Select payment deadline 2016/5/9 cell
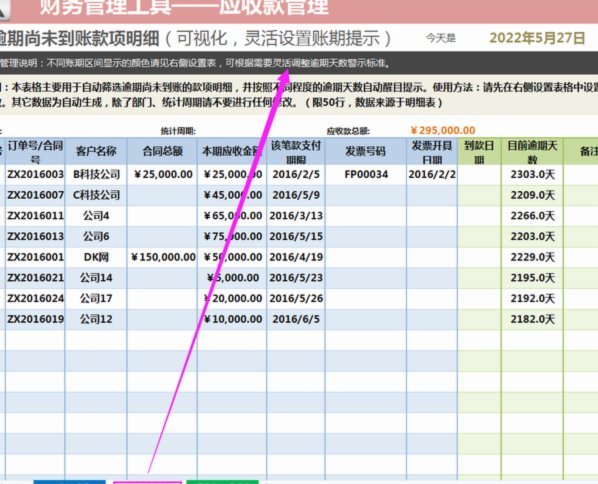 296,195
